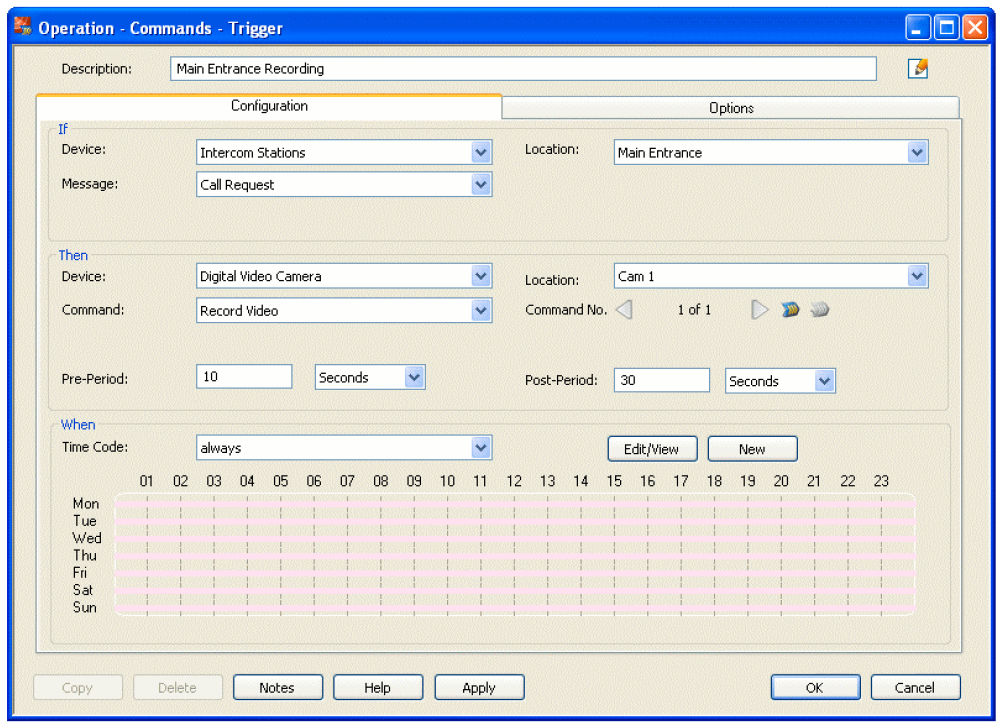Viewport: 1001px width, 727px height.
Task: Open the Record Video command dropdown
Action: pyautogui.click(x=481, y=311)
